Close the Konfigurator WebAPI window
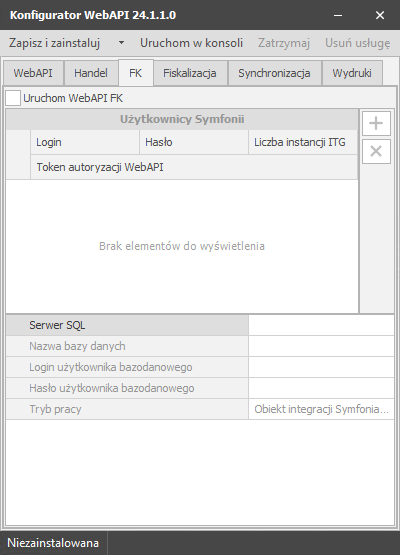Image resolution: width=400 pixels, height=555 pixels. pyautogui.click(x=380, y=15)
